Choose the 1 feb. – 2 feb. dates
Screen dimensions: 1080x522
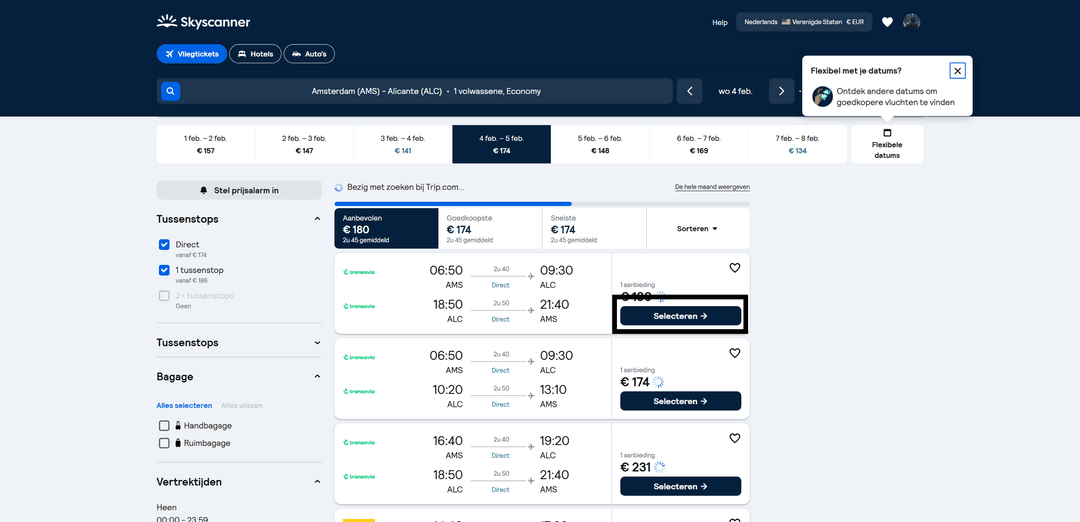pos(205,144)
